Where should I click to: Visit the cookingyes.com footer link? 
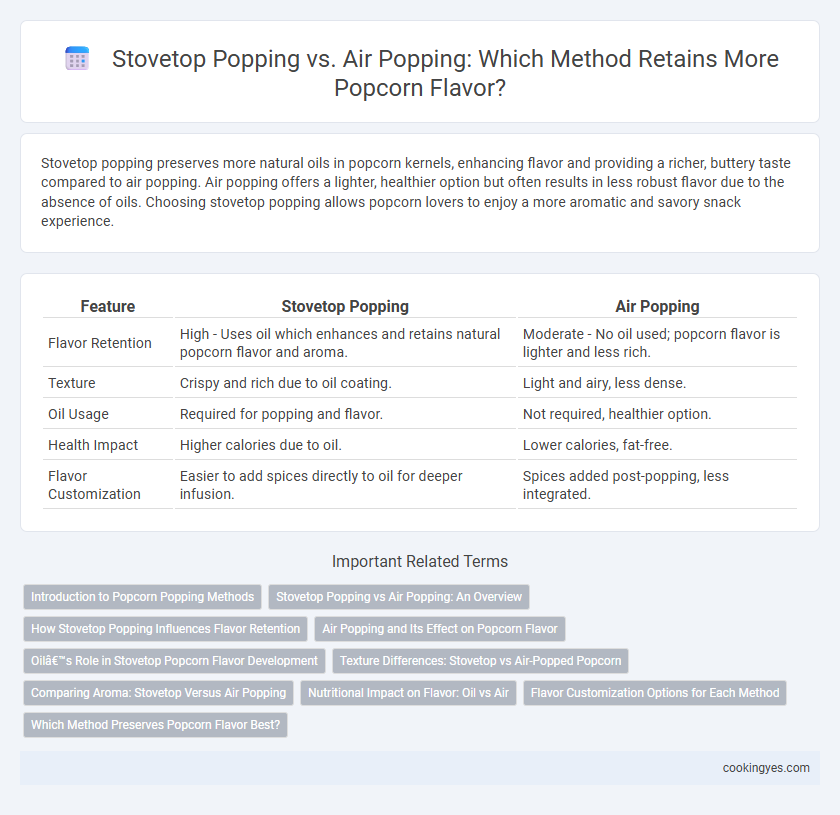click(x=766, y=768)
